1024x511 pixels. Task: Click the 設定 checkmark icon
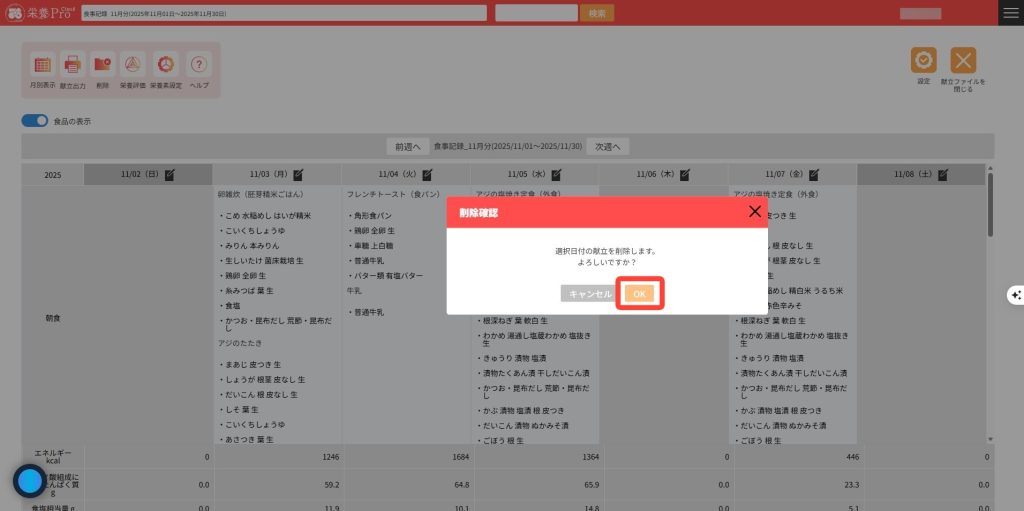[x=923, y=61]
